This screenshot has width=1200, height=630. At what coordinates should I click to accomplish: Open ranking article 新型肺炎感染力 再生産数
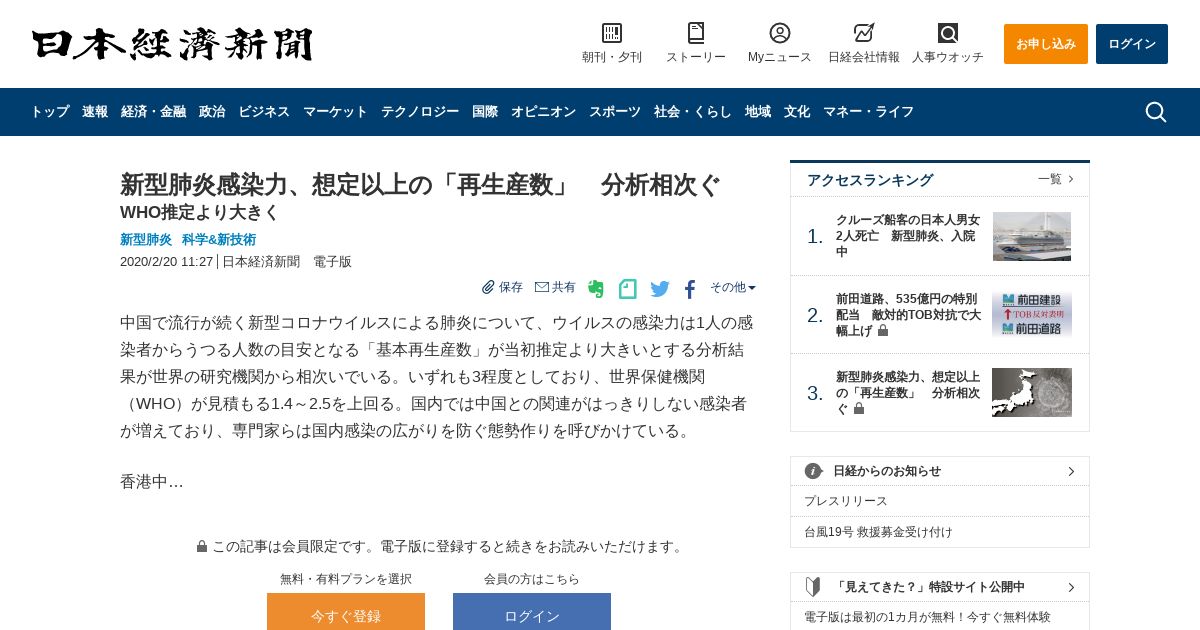[x=908, y=393]
